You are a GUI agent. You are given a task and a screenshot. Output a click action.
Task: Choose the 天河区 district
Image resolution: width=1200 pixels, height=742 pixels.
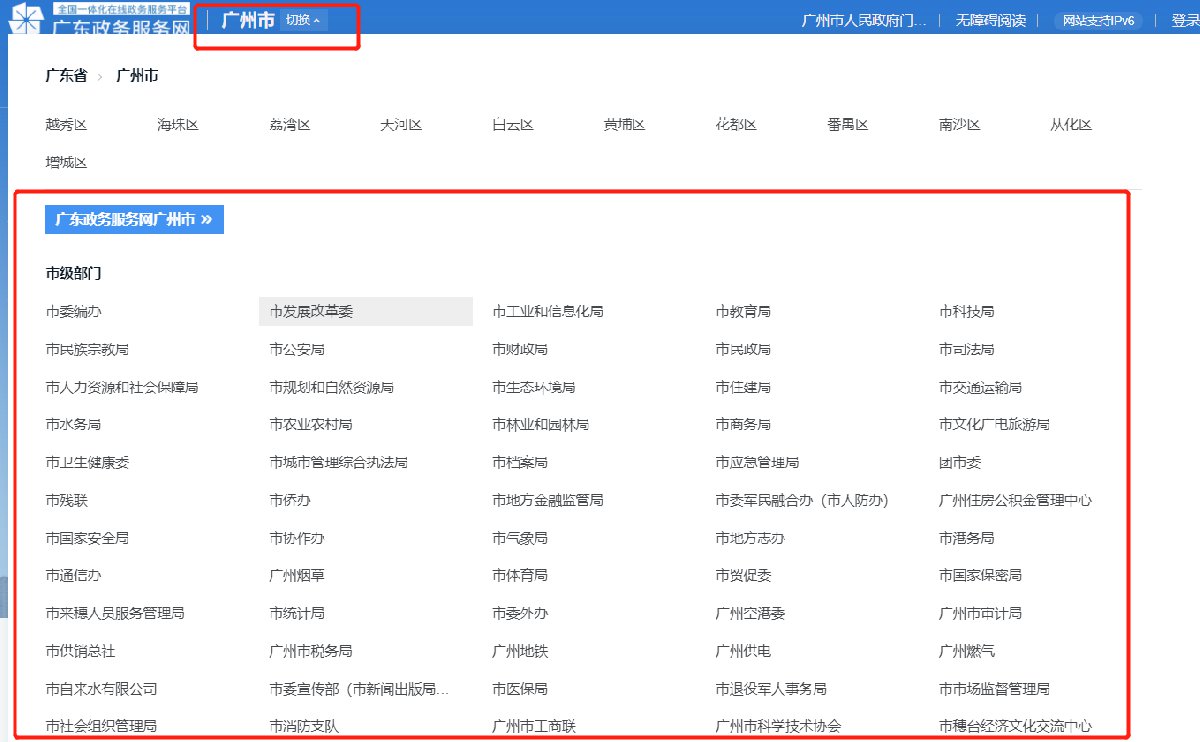coord(401,125)
